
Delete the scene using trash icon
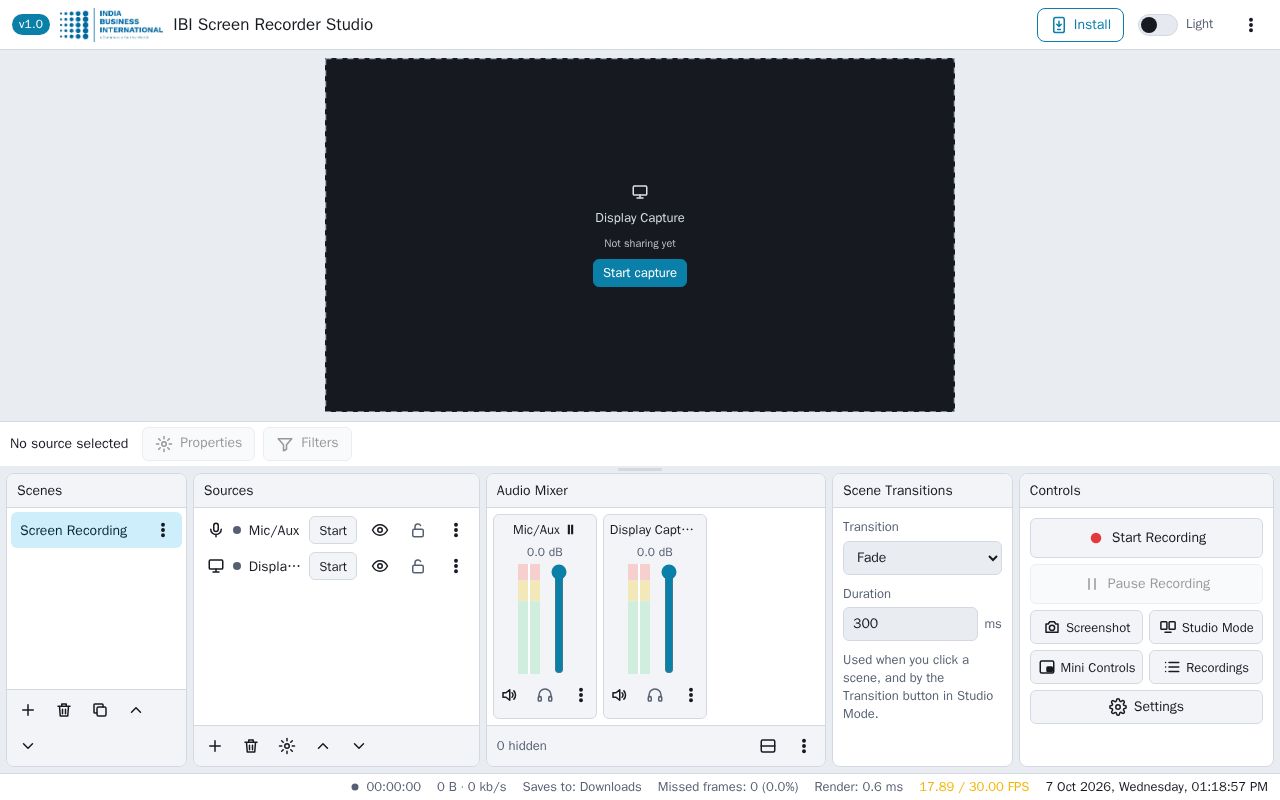[64, 710]
